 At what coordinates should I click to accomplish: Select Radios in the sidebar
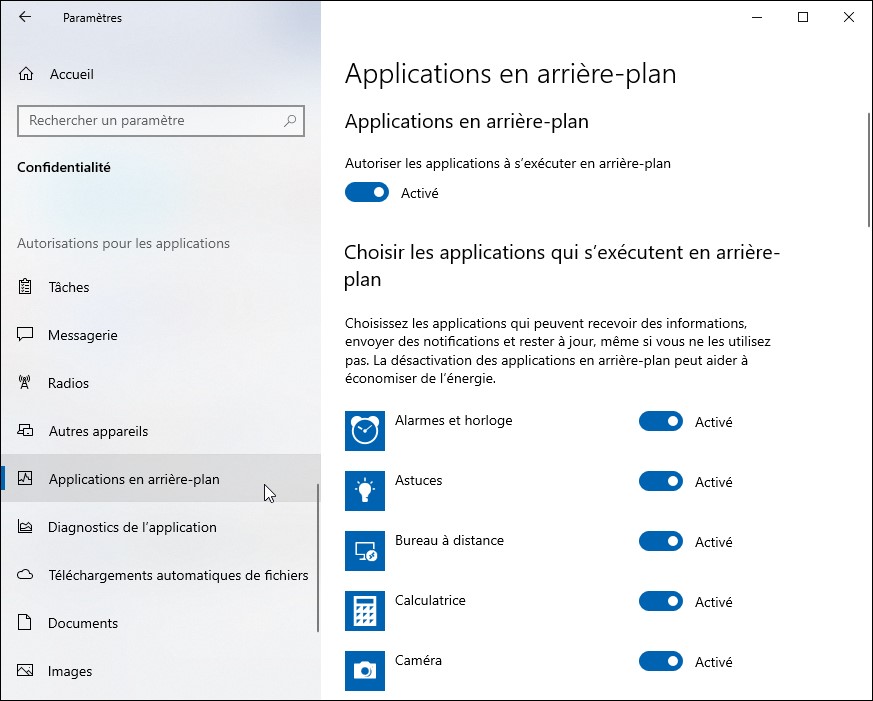click(68, 383)
